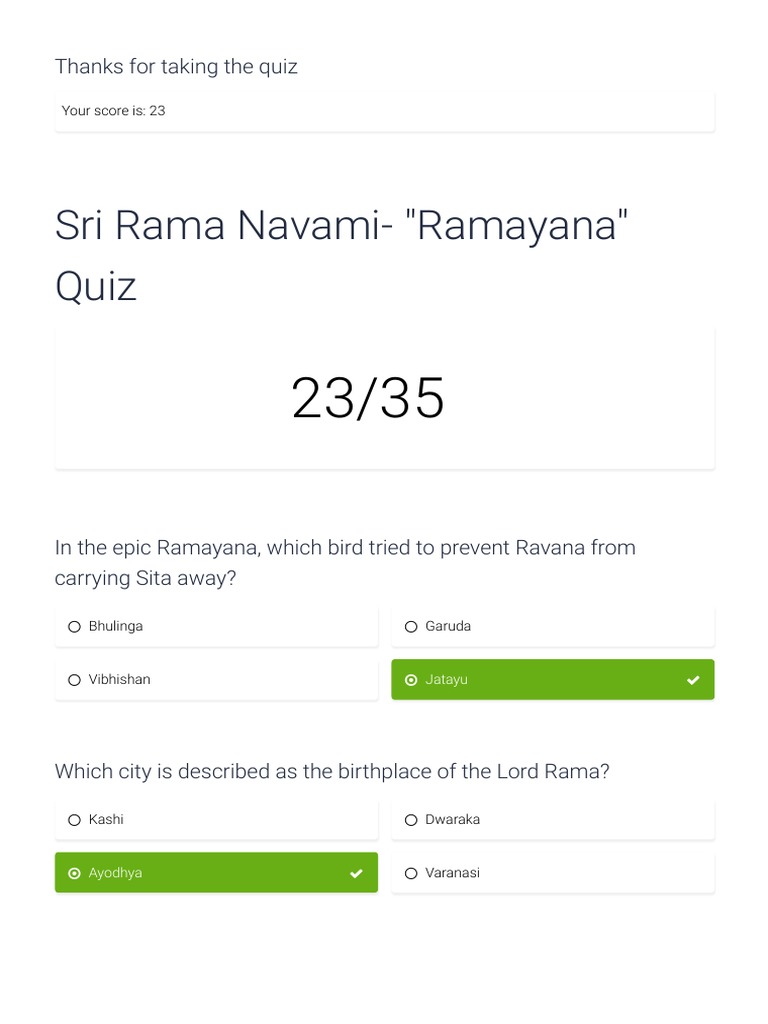
Task: Select the Kashi radio button
Action: [74, 820]
